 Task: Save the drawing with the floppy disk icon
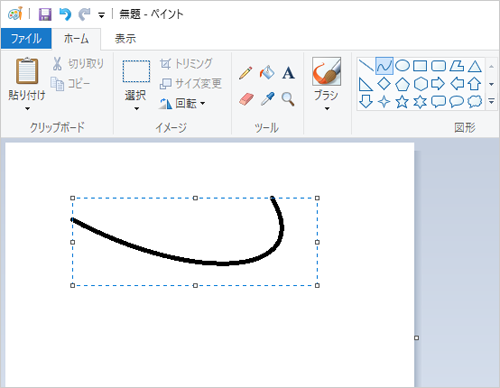(x=45, y=14)
